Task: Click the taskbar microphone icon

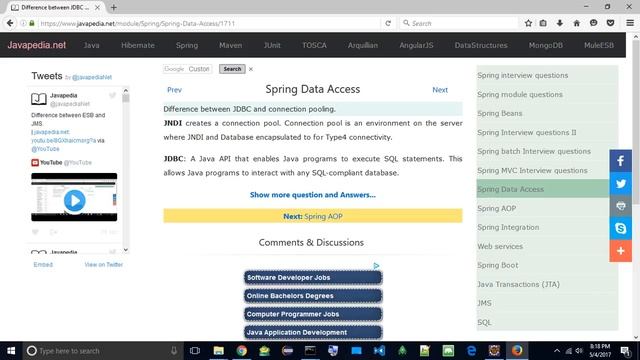Action: [174, 351]
